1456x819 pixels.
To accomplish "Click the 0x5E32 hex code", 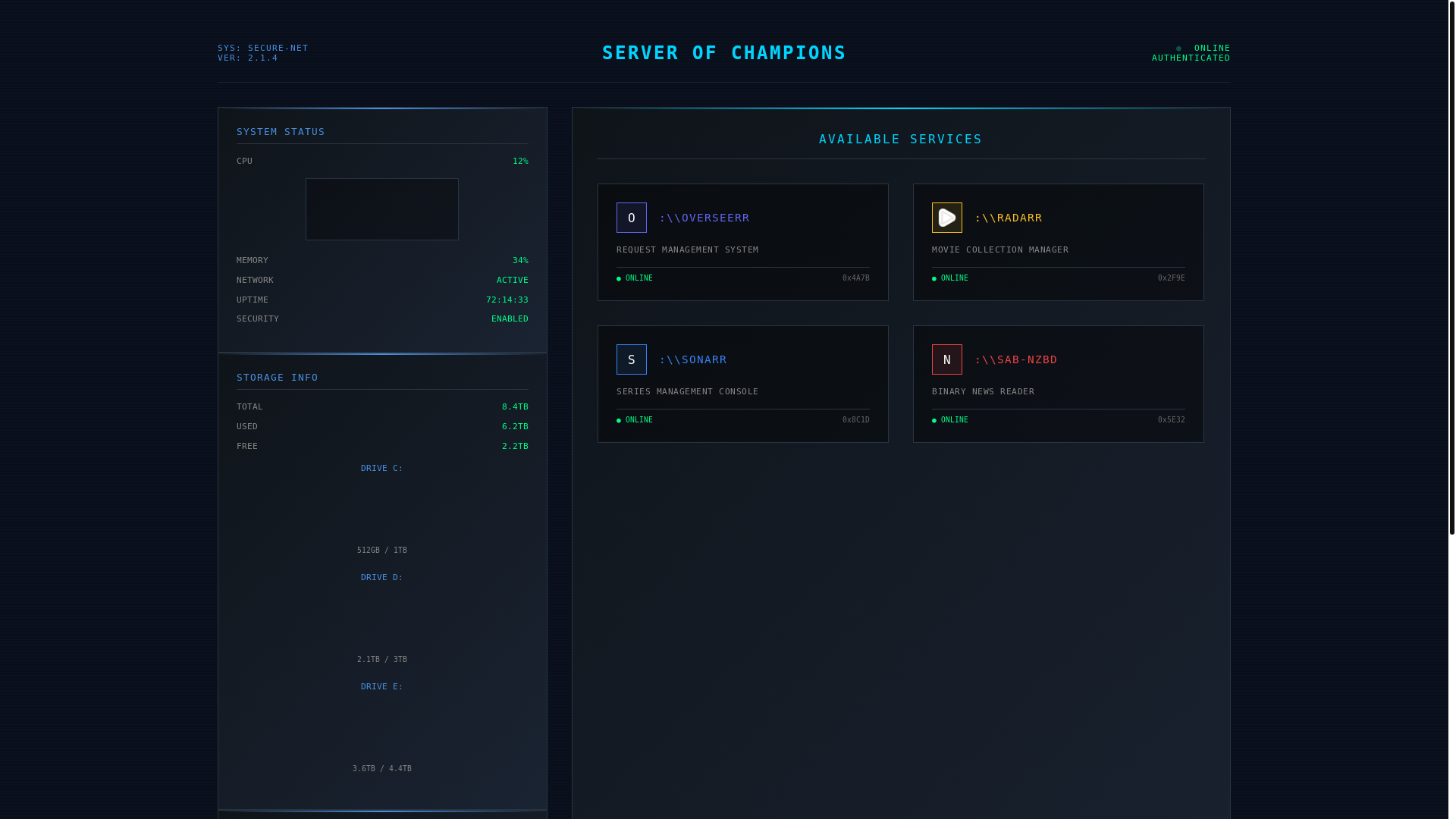I will 1172,420.
